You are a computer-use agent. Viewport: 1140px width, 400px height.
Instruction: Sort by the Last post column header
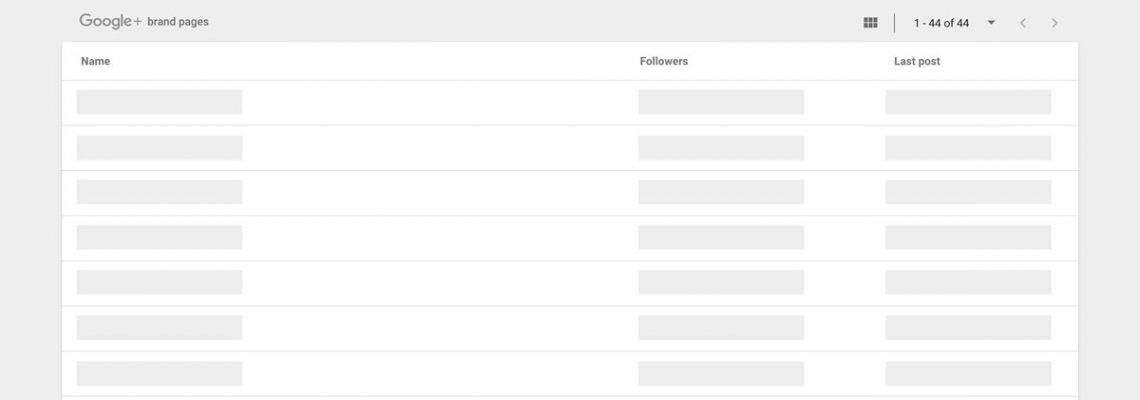pyautogui.click(x=917, y=61)
